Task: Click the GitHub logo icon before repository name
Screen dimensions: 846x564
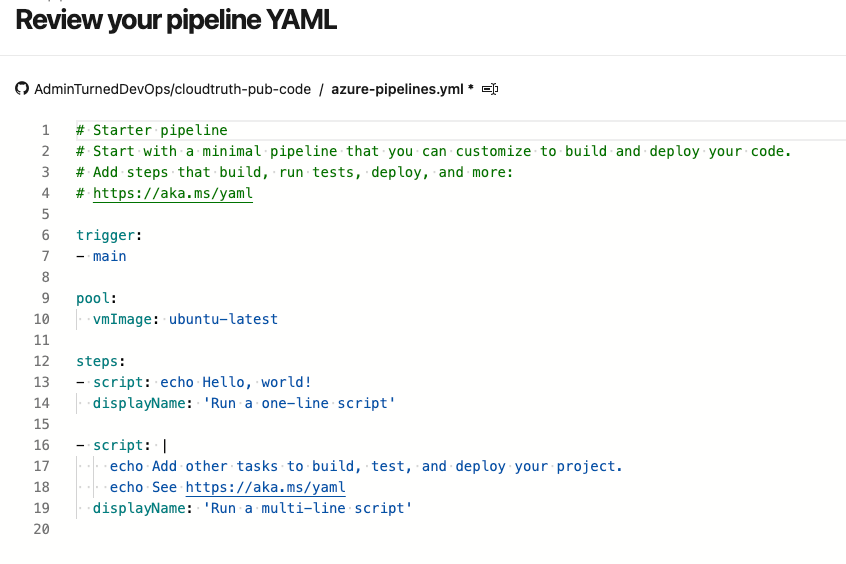Action: (x=22, y=89)
